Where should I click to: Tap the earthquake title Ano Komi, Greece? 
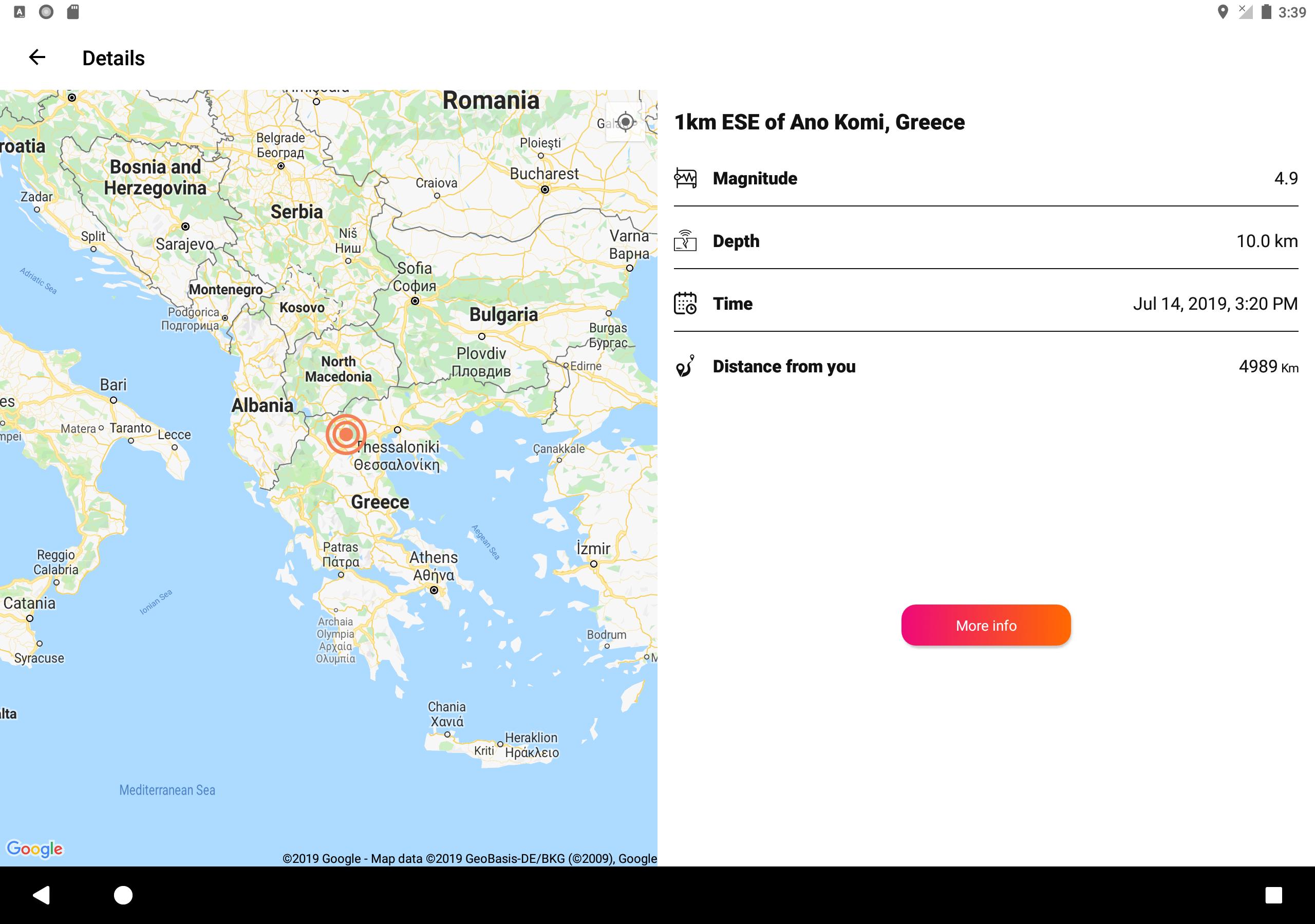(x=820, y=122)
